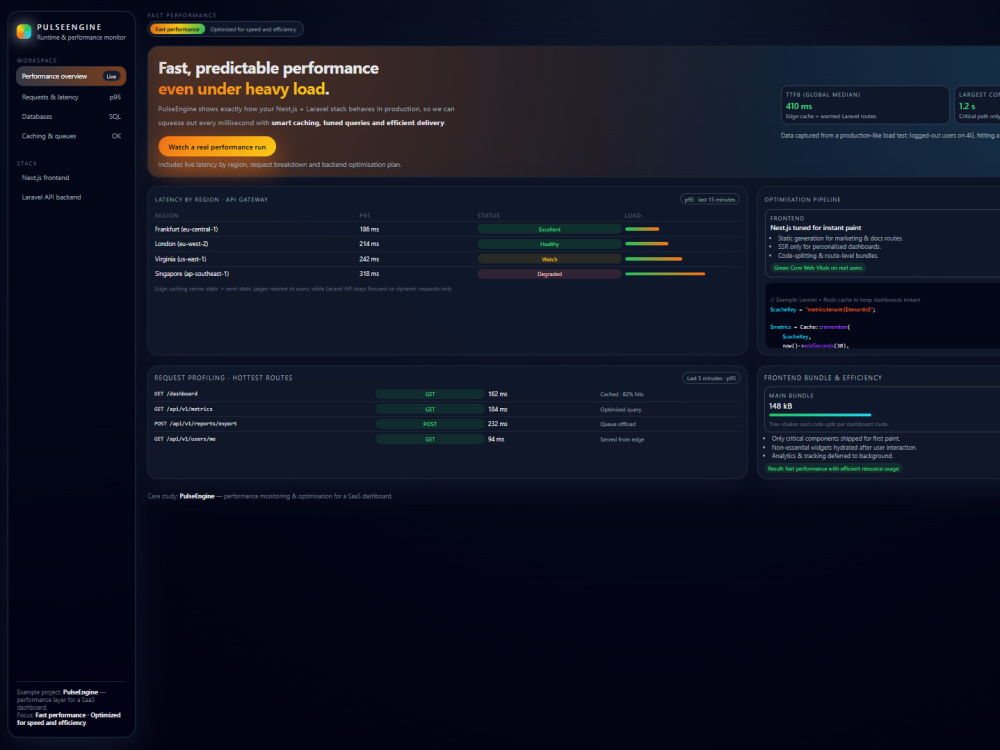The height and width of the screenshot is (750, 1000).
Task: Open Databases section in sidebar
Action: [71, 117]
